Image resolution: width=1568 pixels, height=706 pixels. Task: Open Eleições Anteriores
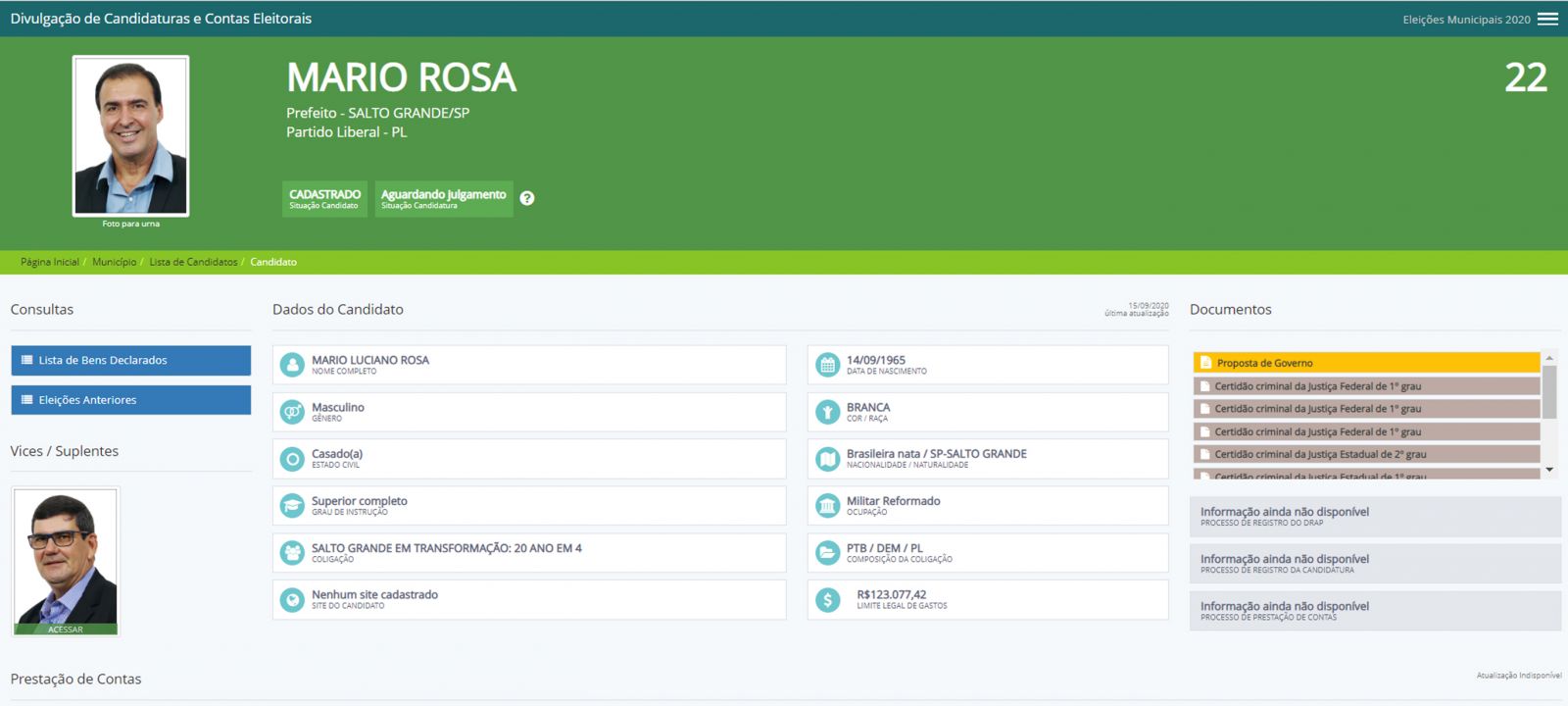click(130, 400)
